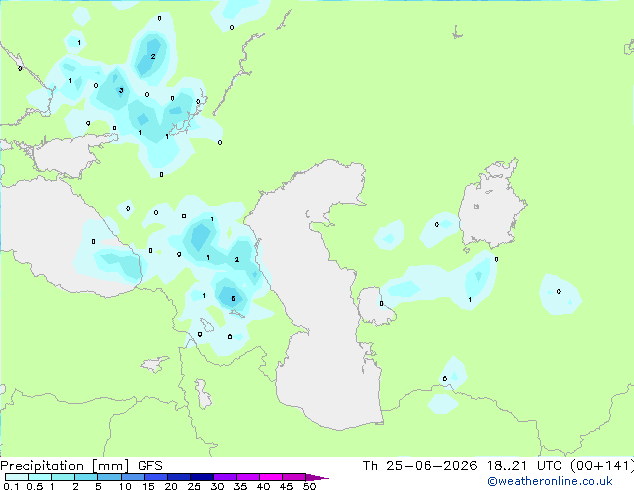Click the legend label '30'
Image resolution: width=634 pixels, height=490 pixels.
[217, 486]
